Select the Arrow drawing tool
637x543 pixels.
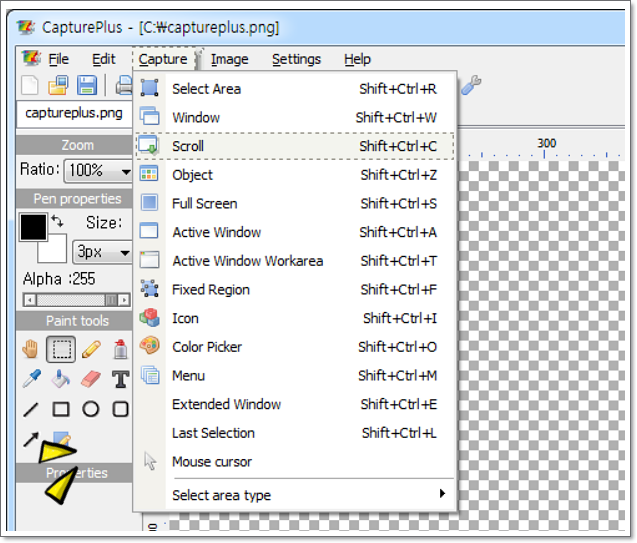click(x=31, y=439)
